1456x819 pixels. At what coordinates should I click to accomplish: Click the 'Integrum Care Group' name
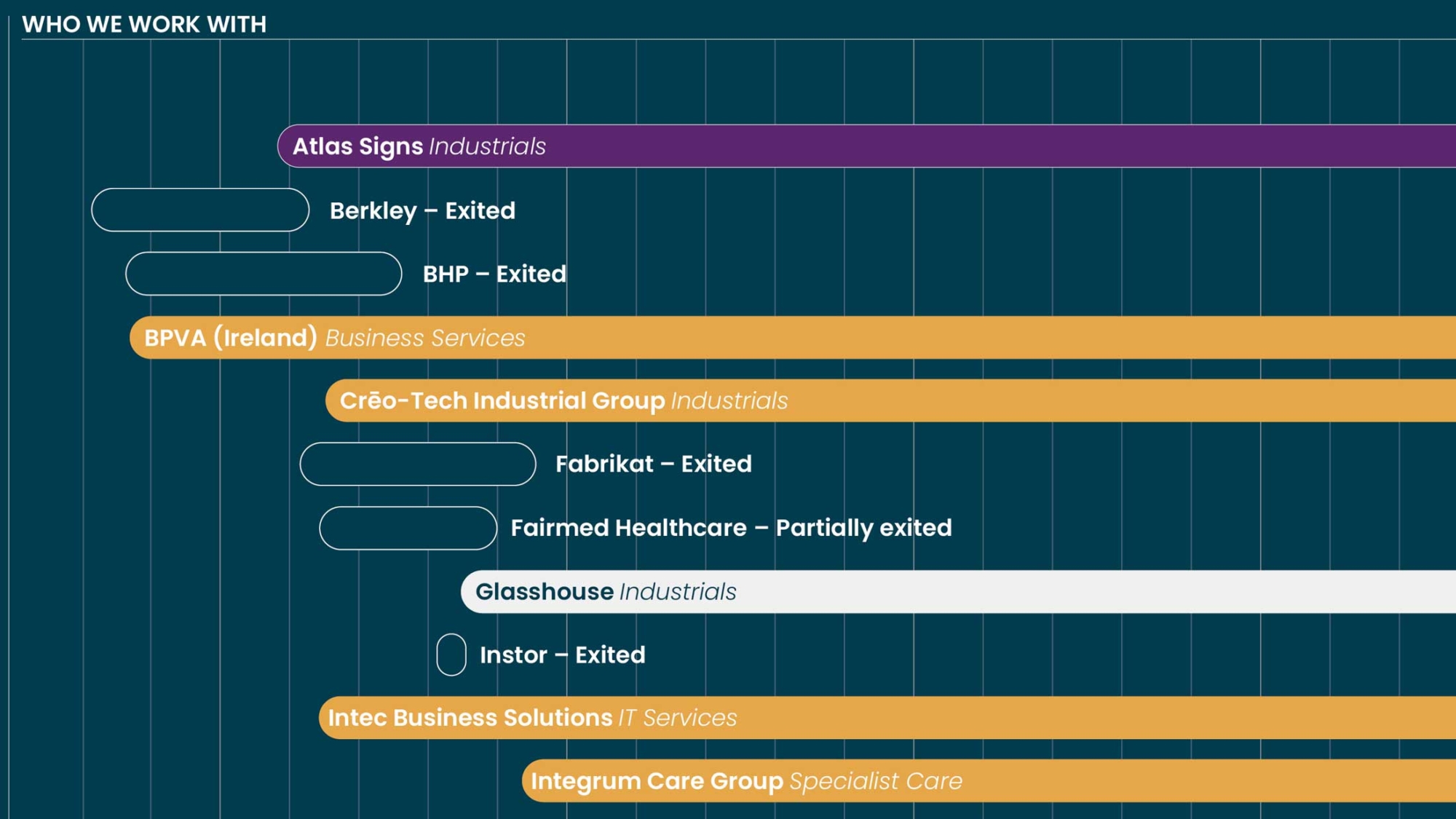click(657, 781)
